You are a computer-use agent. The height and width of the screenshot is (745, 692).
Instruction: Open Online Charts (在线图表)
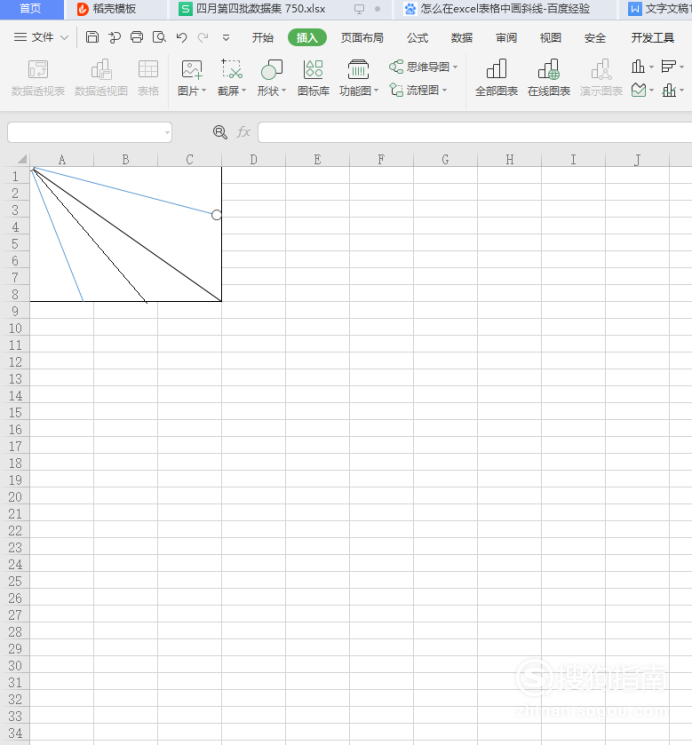click(549, 78)
